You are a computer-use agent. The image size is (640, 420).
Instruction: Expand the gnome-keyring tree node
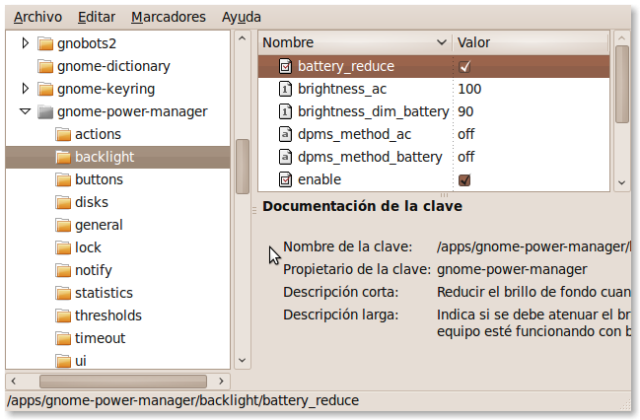click(x=25, y=89)
